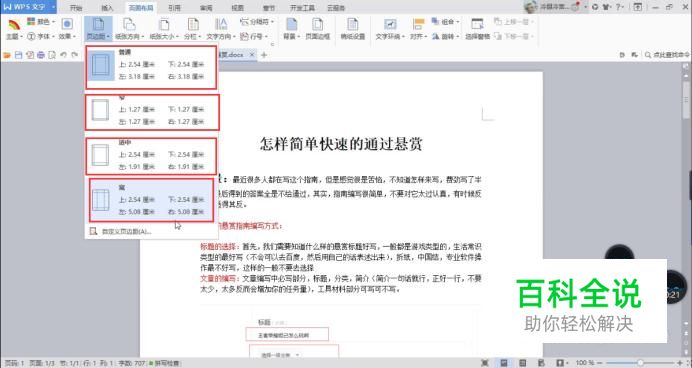Open the 纸张方向 orientation dropdown
692x368 pixels.
click(x=129, y=29)
